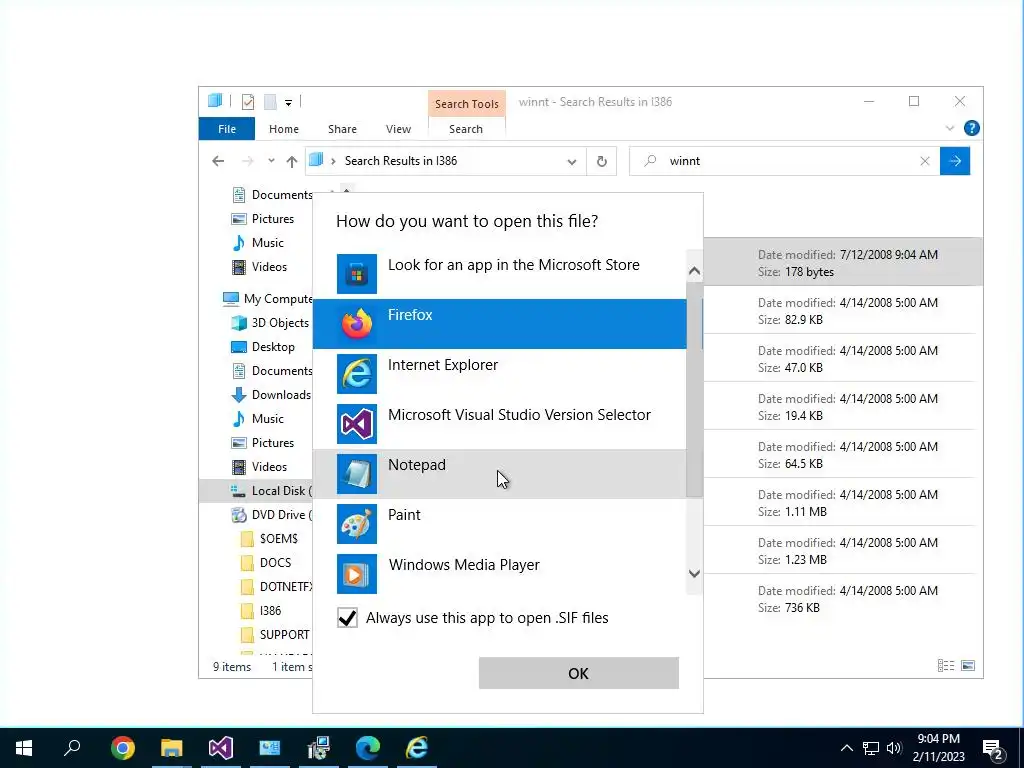1024x768 pixels.
Task: Switch to the Home ribbon tab
Action: point(283,129)
